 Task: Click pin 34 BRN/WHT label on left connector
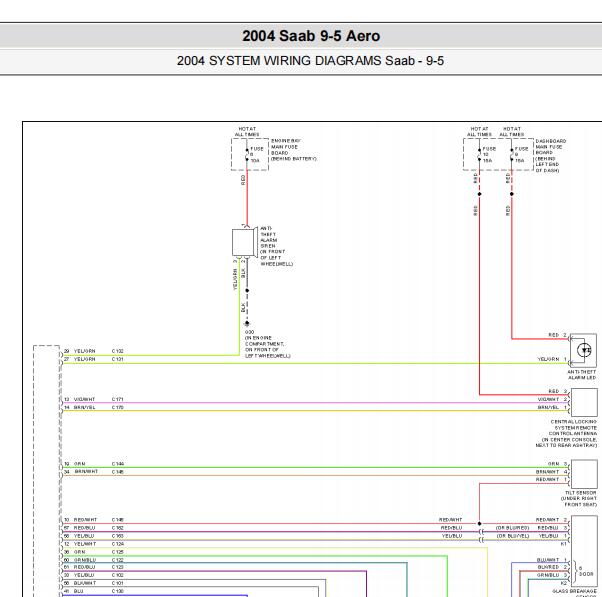coord(81,471)
